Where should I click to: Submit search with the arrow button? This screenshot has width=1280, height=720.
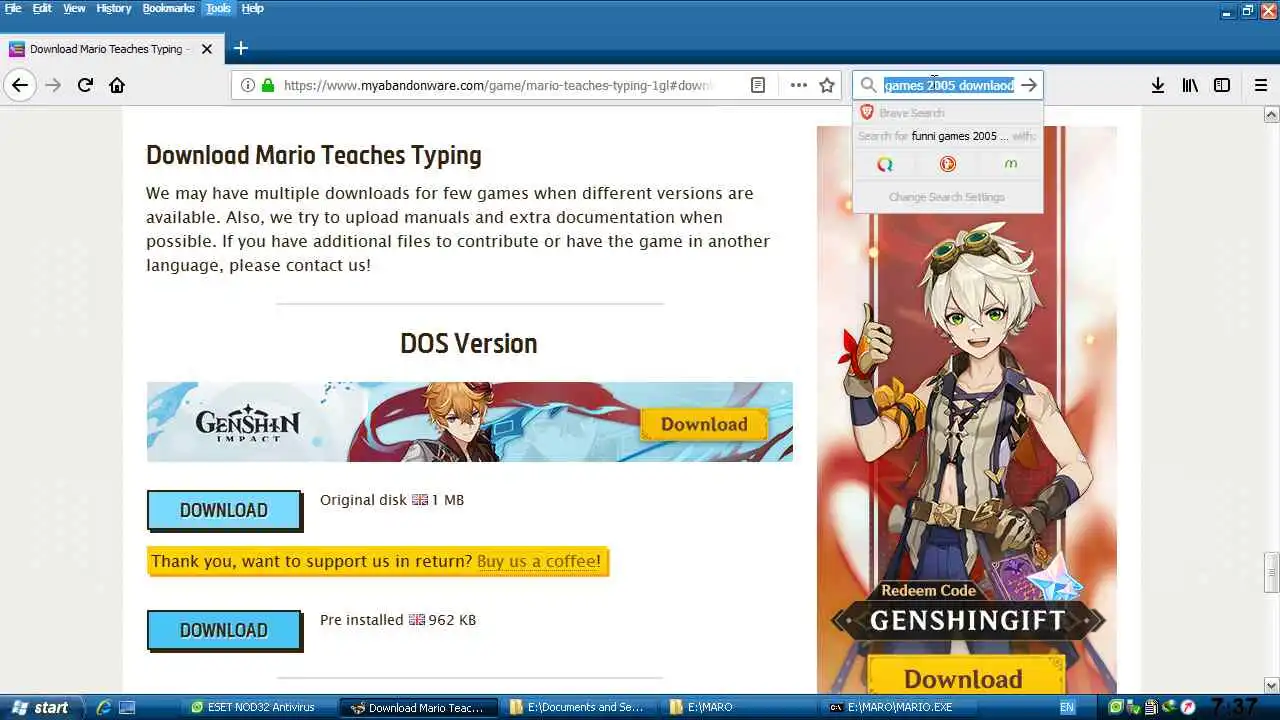[x=1029, y=85]
